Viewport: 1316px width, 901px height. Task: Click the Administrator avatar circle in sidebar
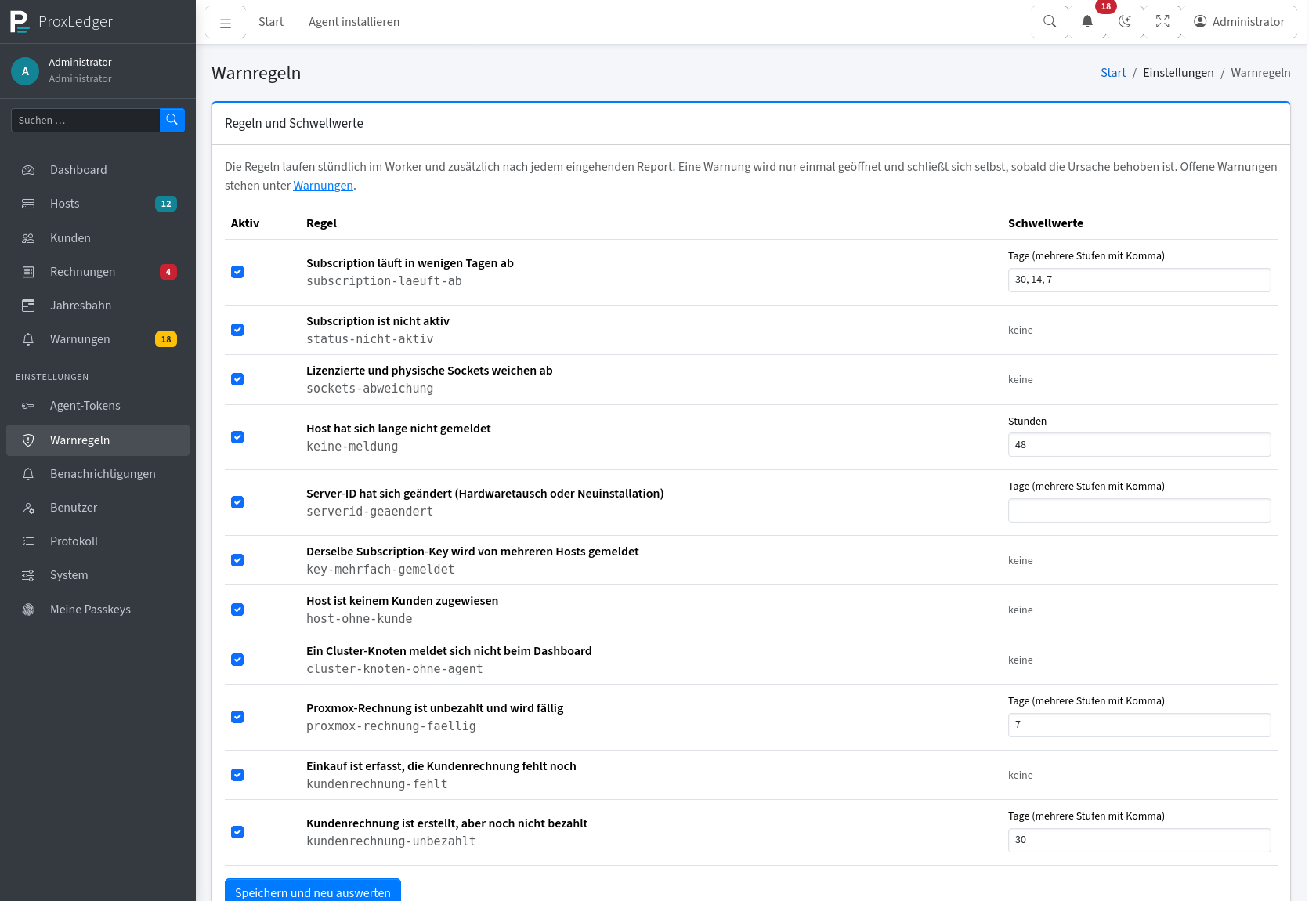[25, 71]
